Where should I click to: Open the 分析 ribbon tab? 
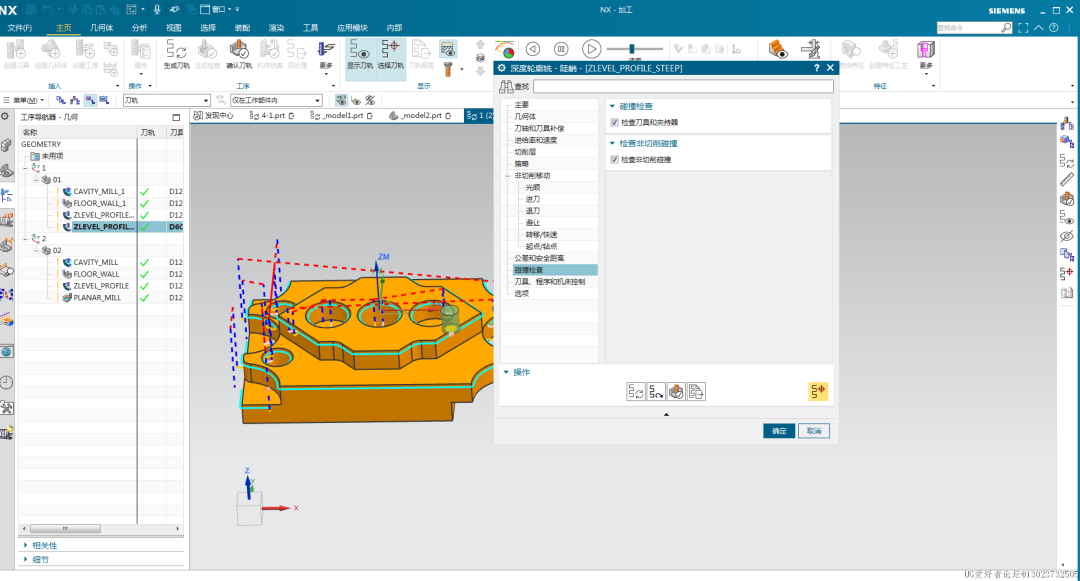coord(139,28)
